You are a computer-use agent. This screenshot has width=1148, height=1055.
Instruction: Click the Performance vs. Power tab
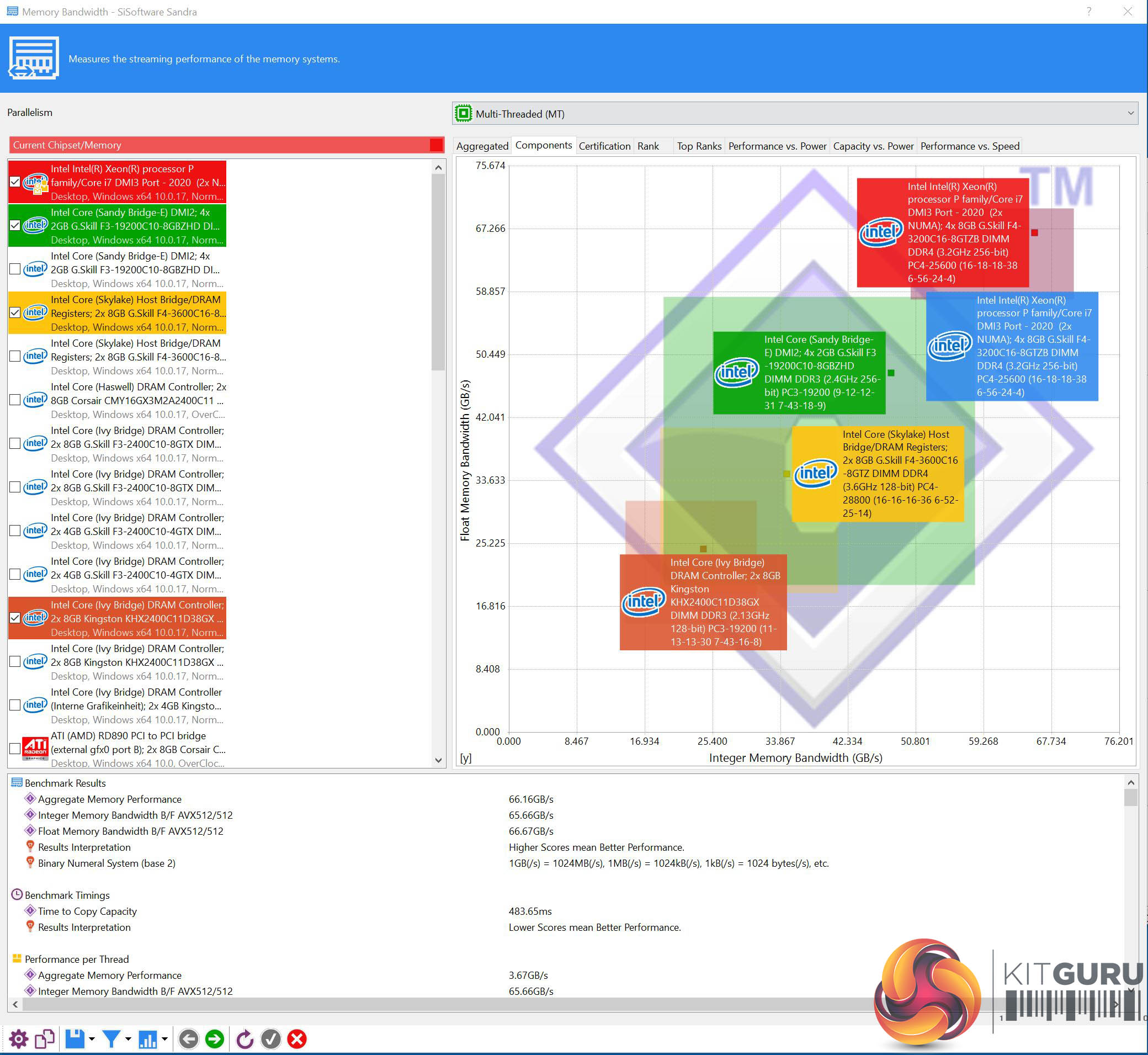click(x=777, y=146)
